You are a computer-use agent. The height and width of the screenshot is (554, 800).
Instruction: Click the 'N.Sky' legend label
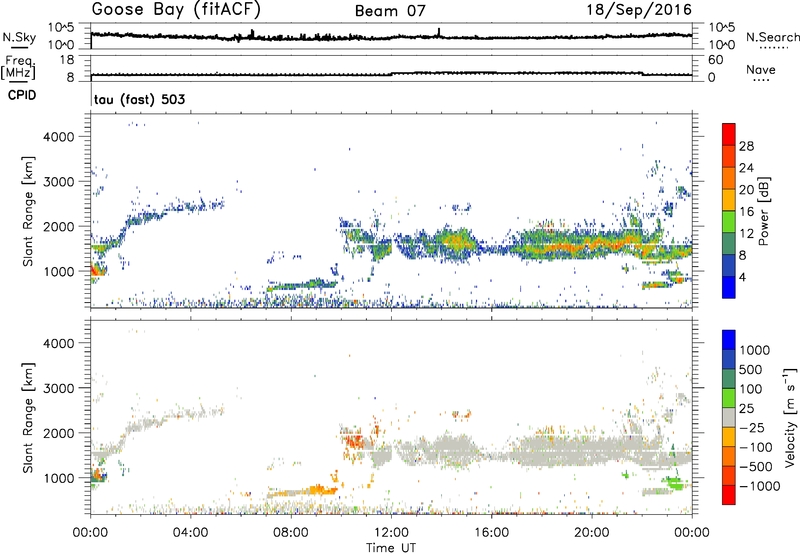19,37
